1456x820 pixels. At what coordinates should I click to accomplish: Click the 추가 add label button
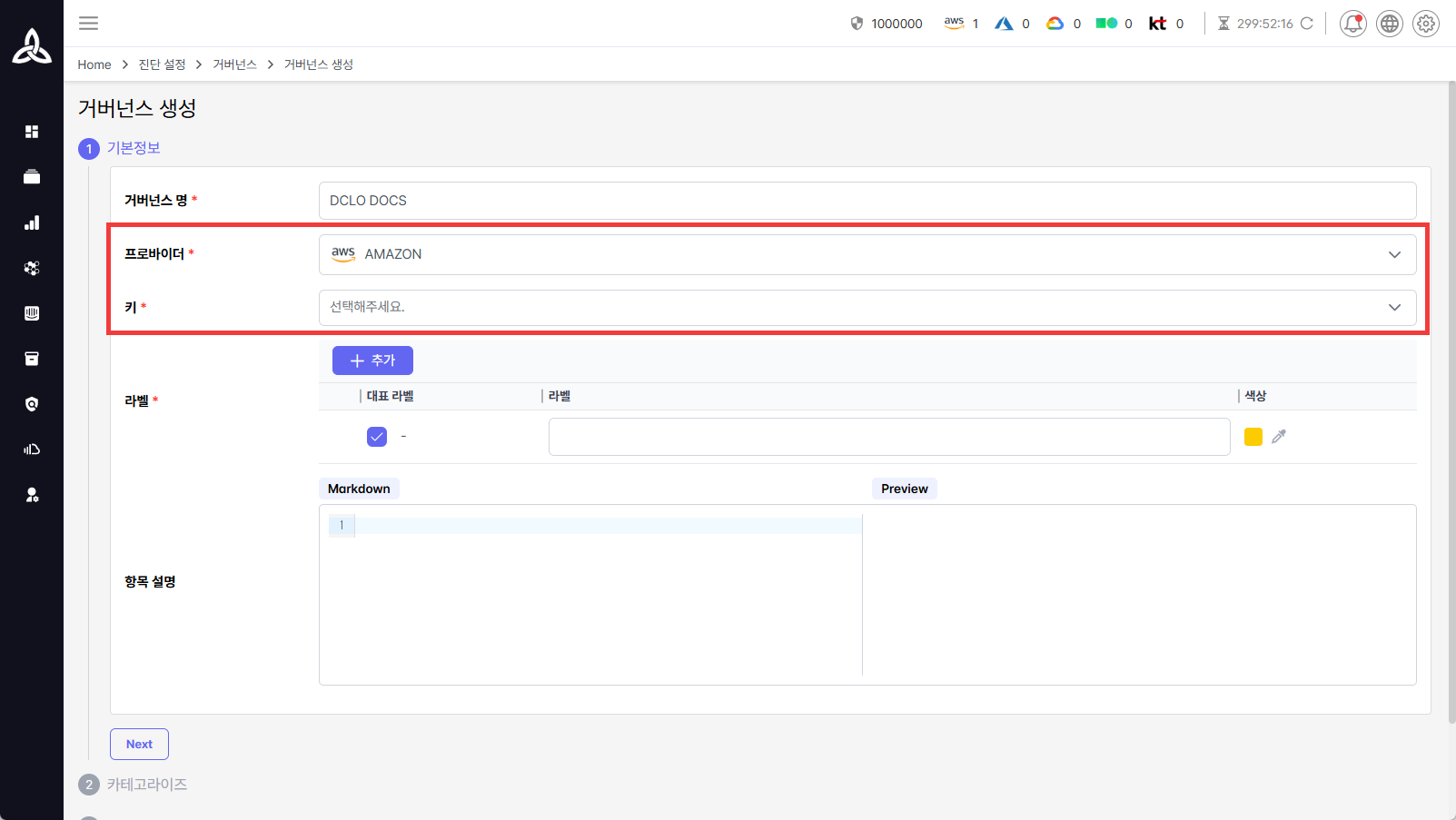pos(372,361)
